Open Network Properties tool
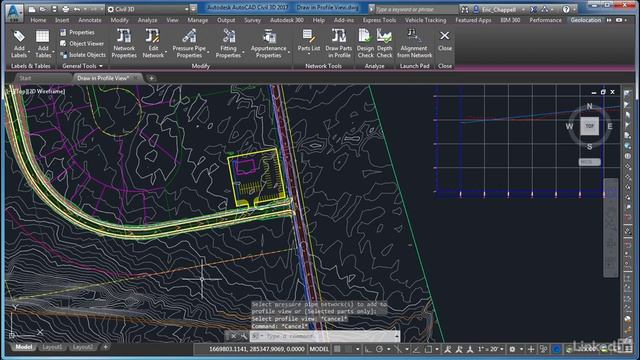Screen dimensions: 640x360 pyautogui.click(x=124, y=44)
